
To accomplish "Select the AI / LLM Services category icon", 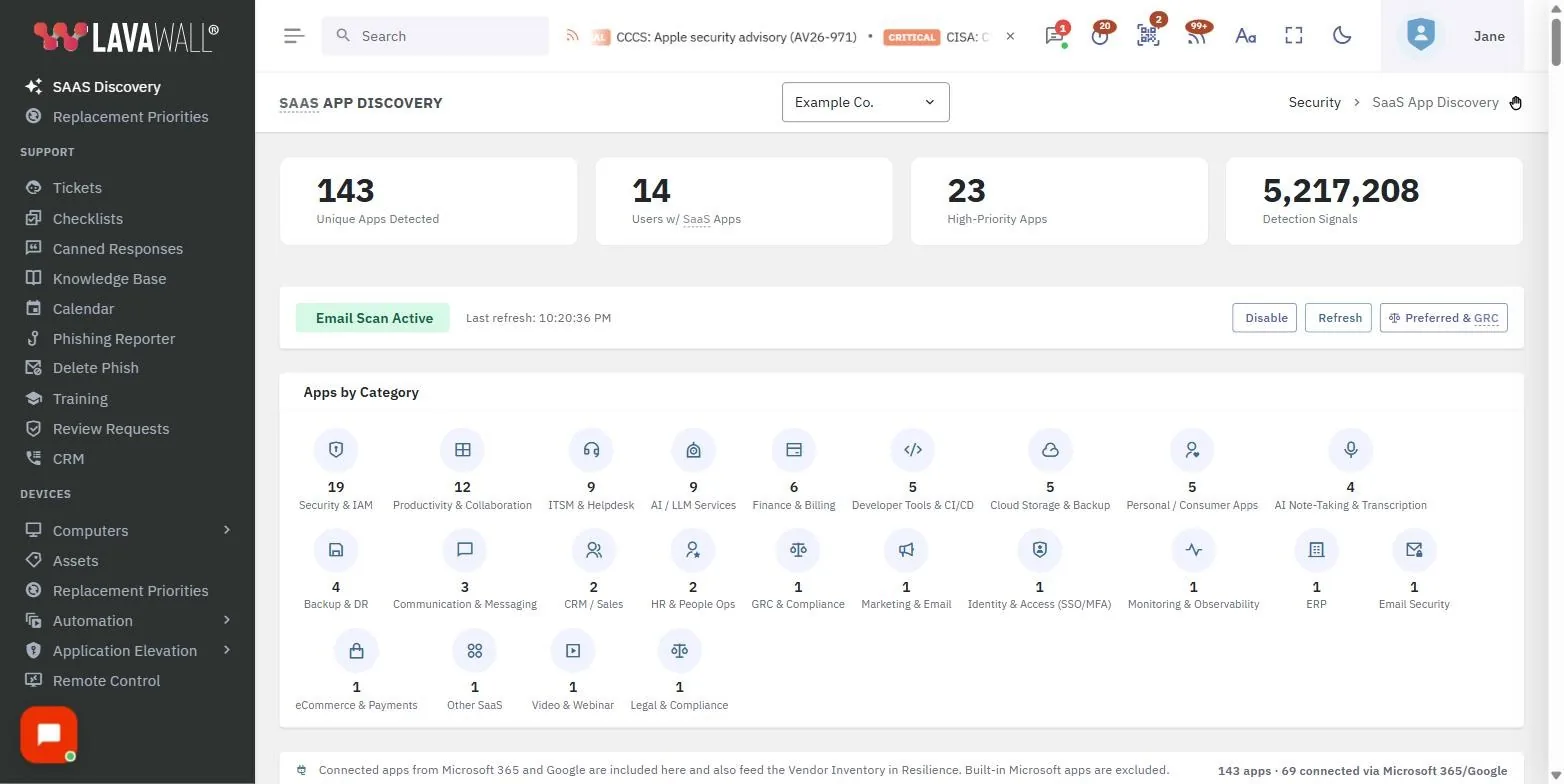I will (694, 450).
